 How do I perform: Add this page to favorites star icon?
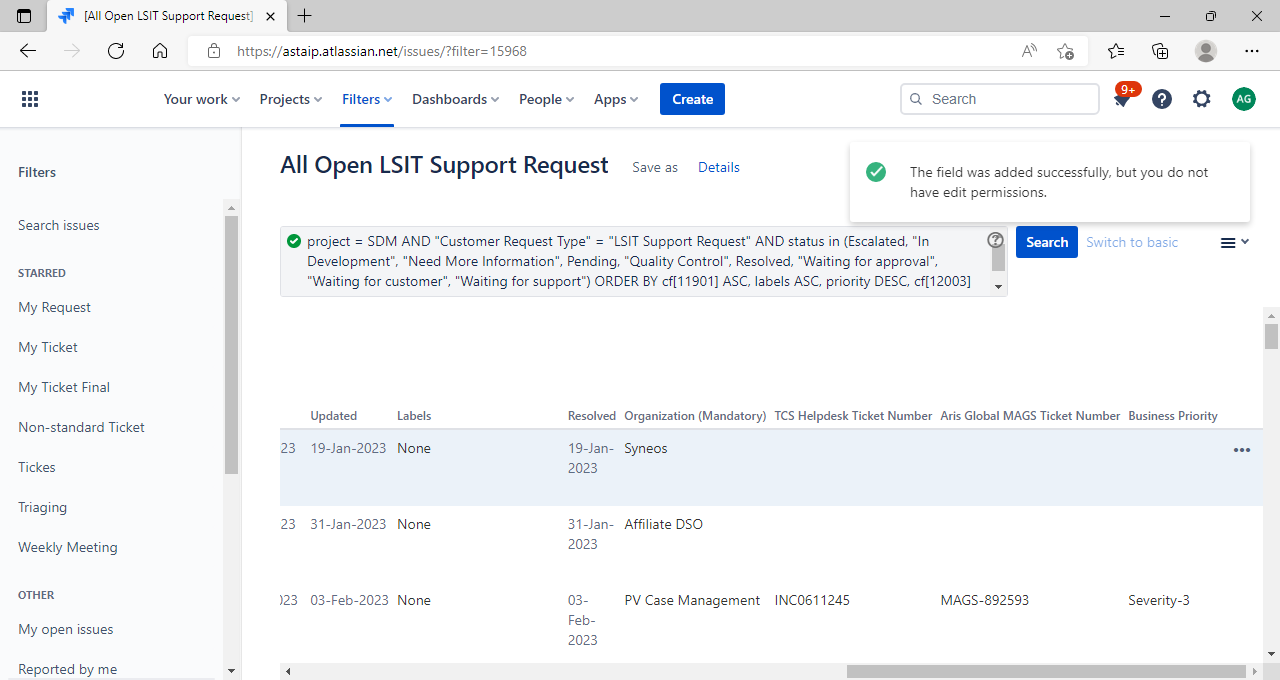[x=1065, y=51]
